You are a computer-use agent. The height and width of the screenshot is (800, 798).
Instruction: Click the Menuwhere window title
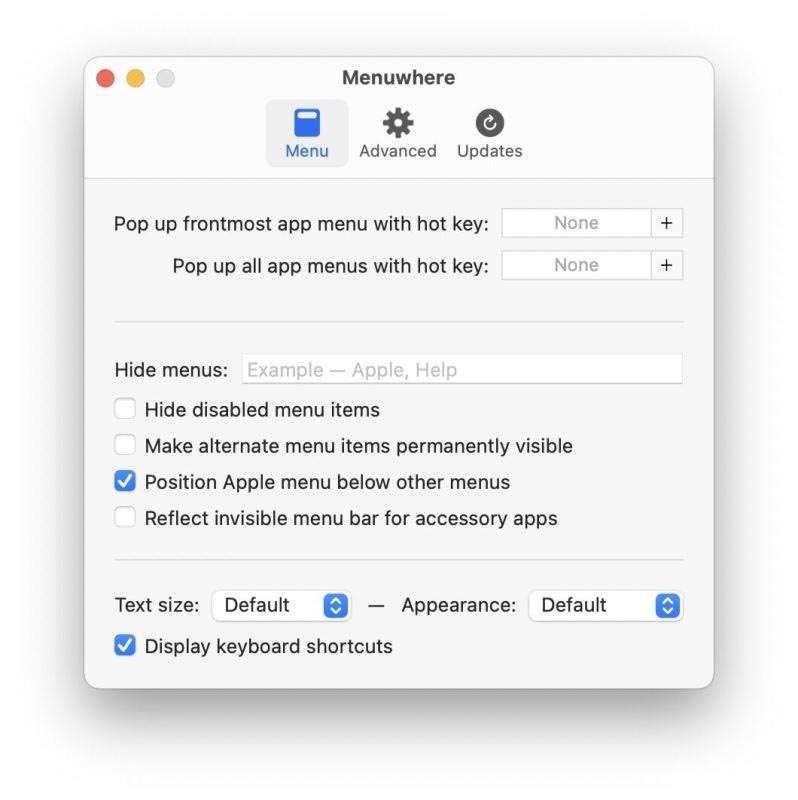click(x=398, y=78)
